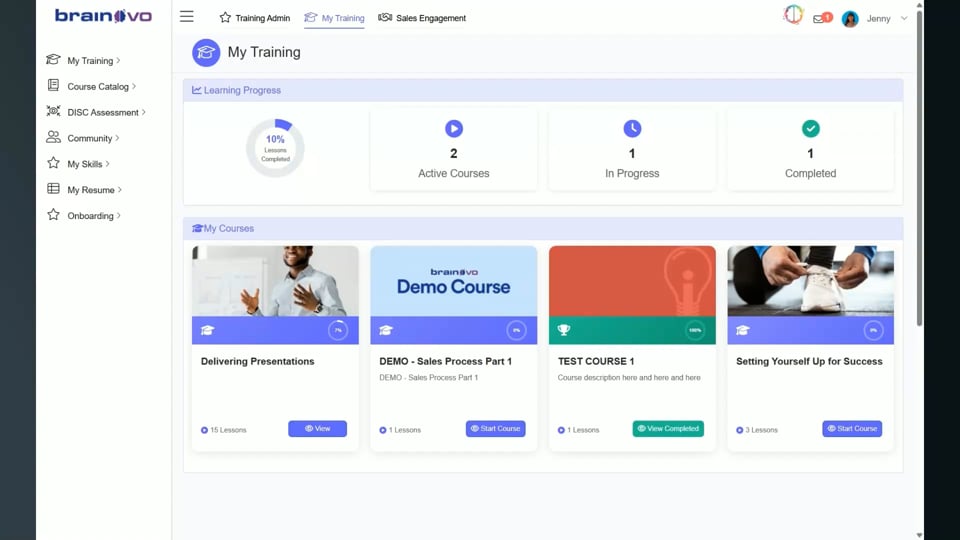Click the My Training sidebar icon

point(53,59)
